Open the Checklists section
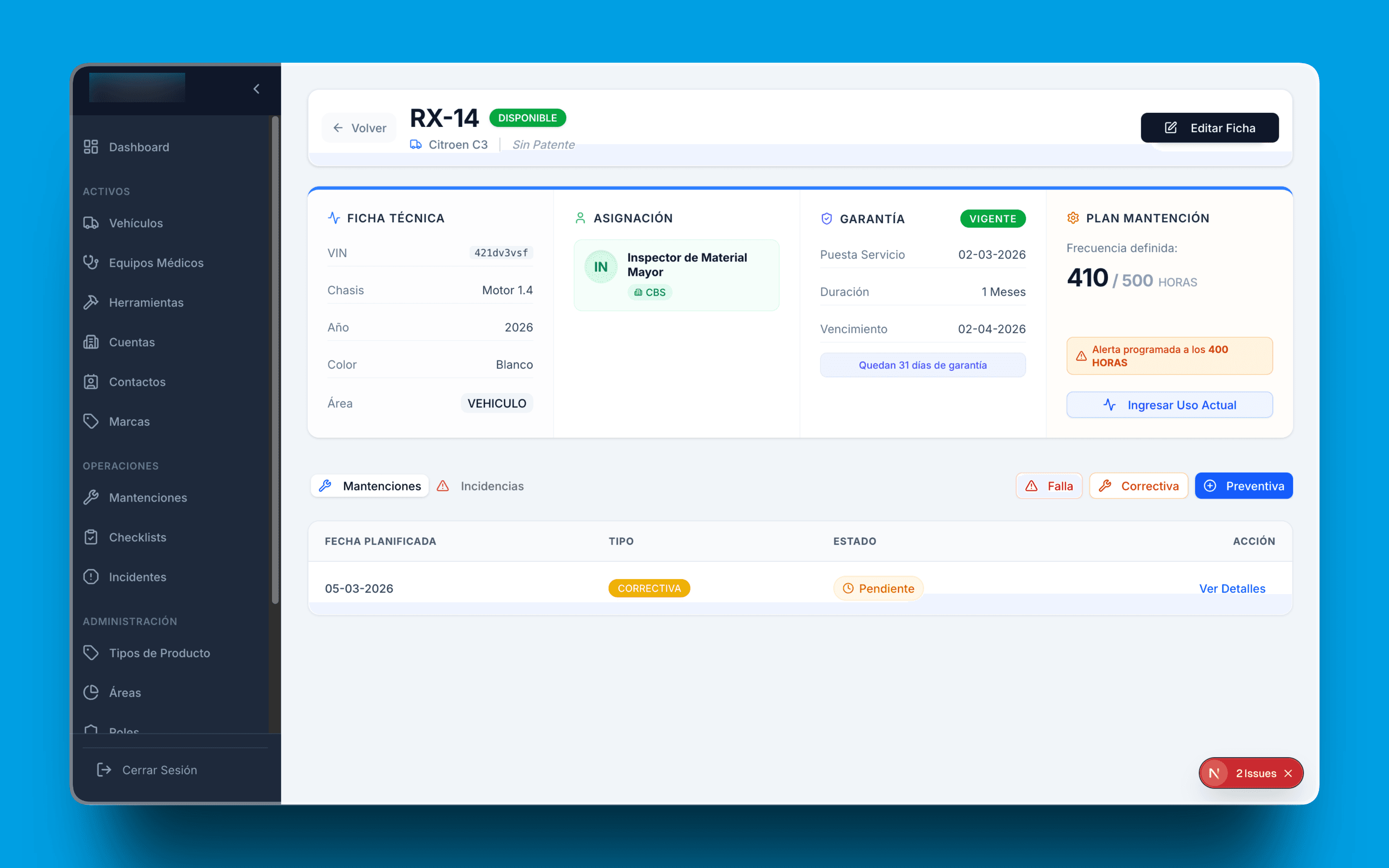The width and height of the screenshot is (1389, 868). (137, 537)
